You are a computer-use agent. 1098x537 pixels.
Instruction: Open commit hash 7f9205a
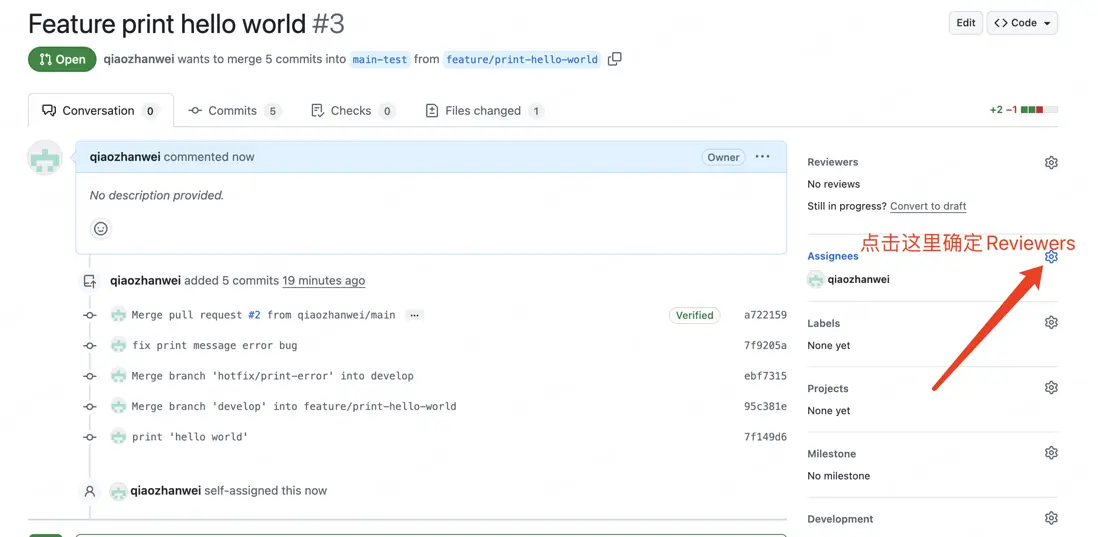tap(765, 345)
